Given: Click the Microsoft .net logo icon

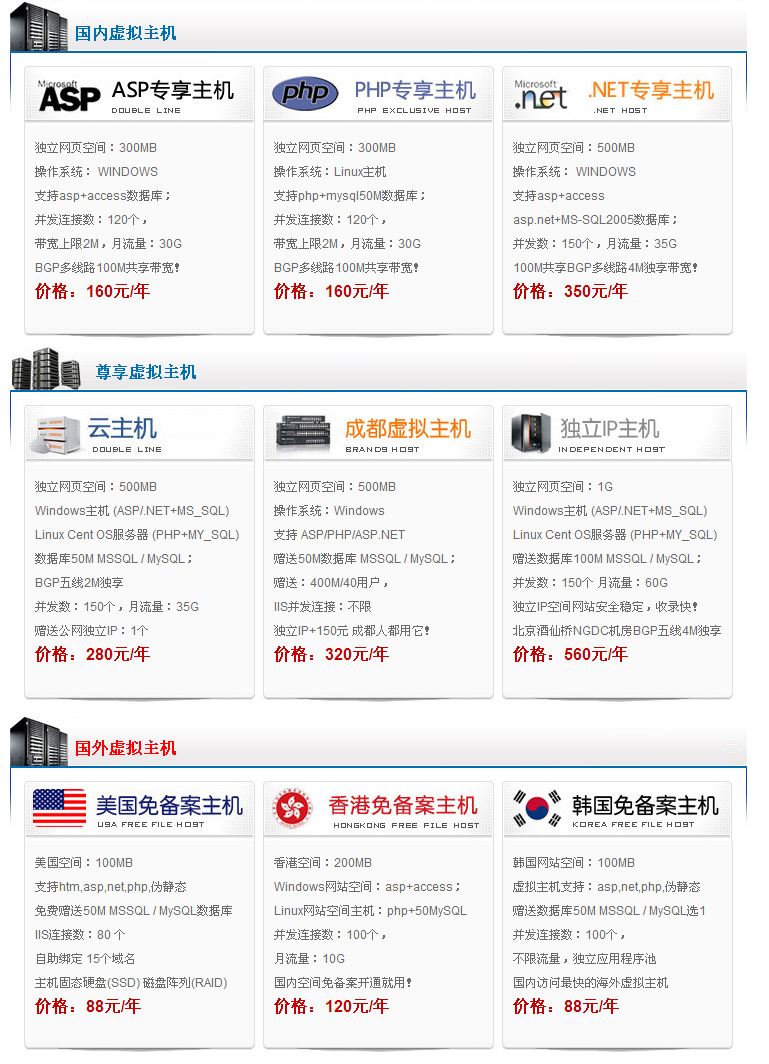Looking at the screenshot, I should (x=541, y=95).
